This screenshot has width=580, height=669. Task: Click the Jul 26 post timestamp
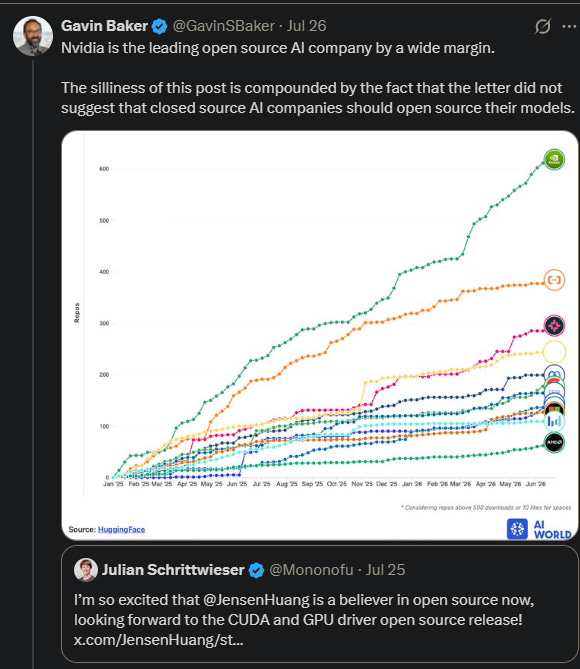306,26
